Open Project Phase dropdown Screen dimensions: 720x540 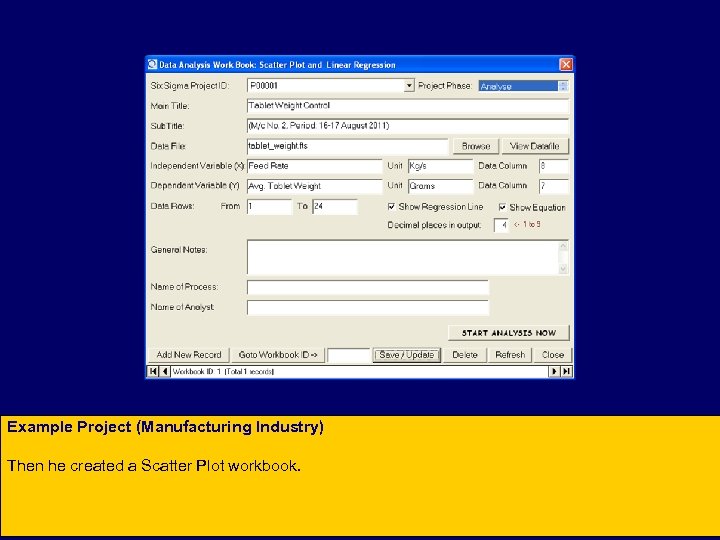point(563,86)
